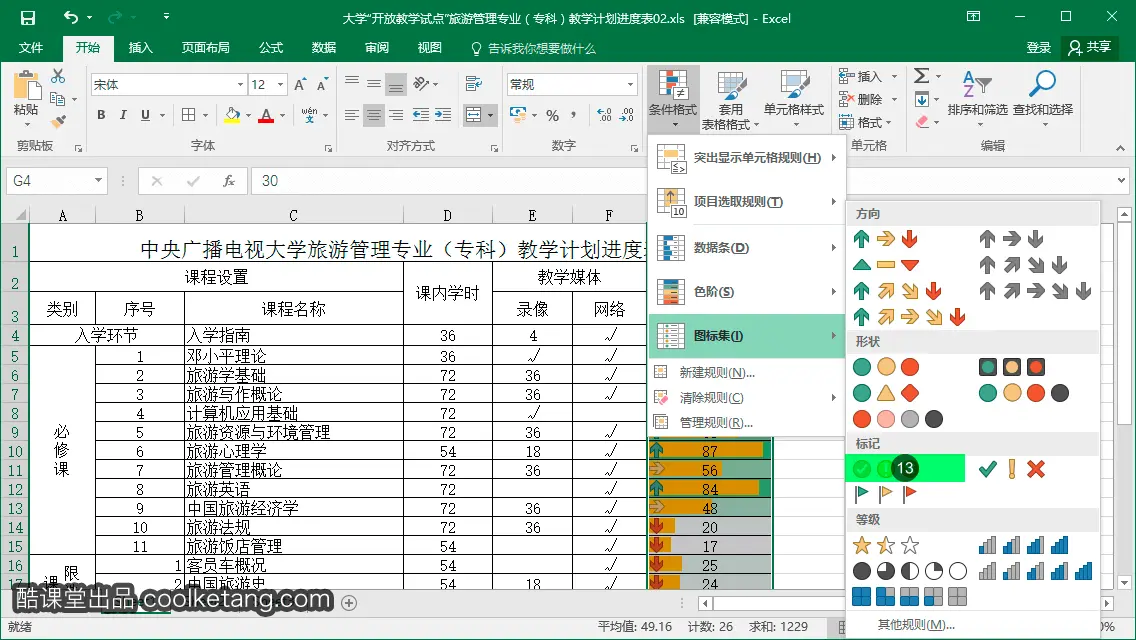The image size is (1136, 640).
Task: Open the font name dropdown showing 宋体
Action: click(x=241, y=85)
